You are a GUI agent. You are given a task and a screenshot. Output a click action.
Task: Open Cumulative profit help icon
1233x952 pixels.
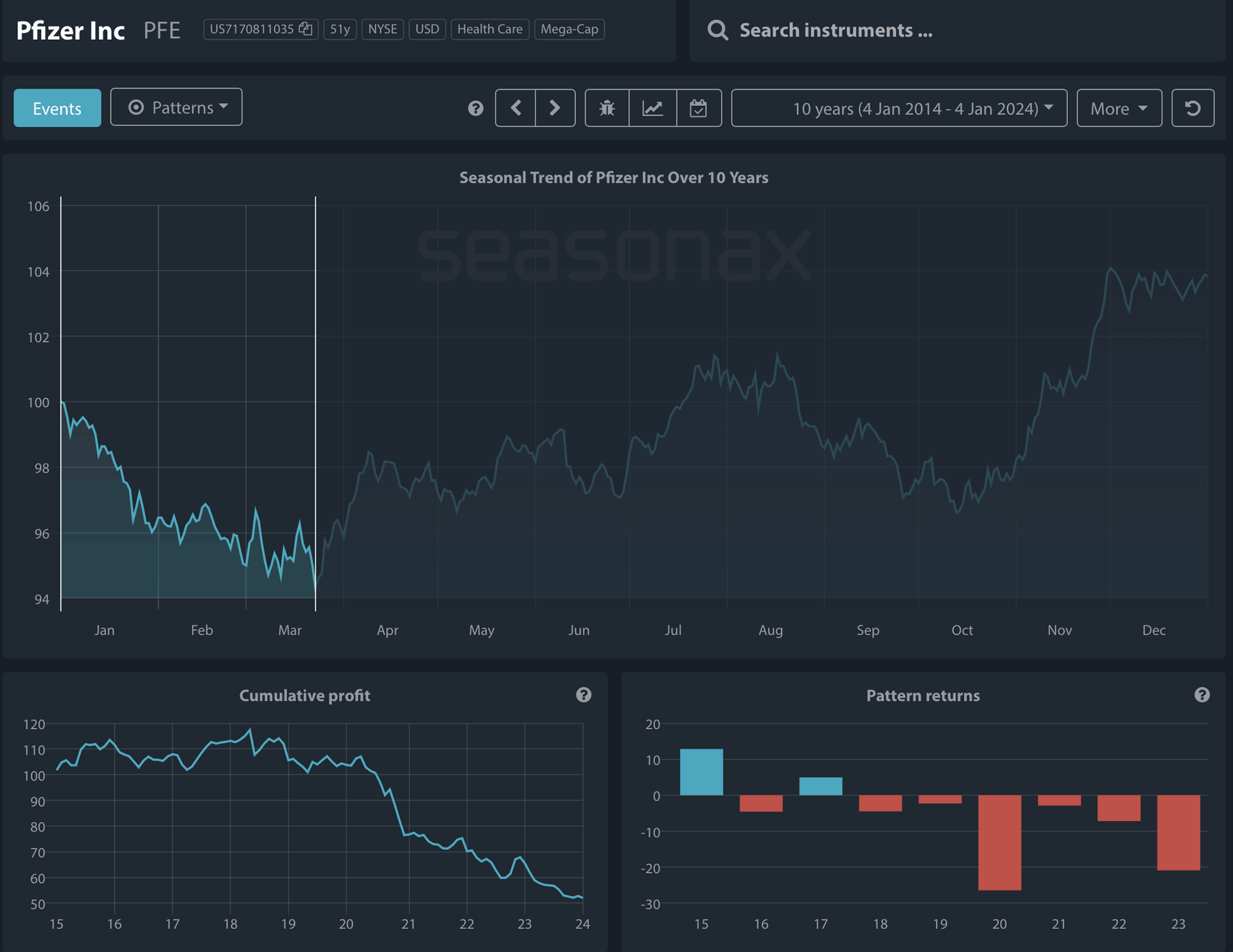[x=583, y=695]
